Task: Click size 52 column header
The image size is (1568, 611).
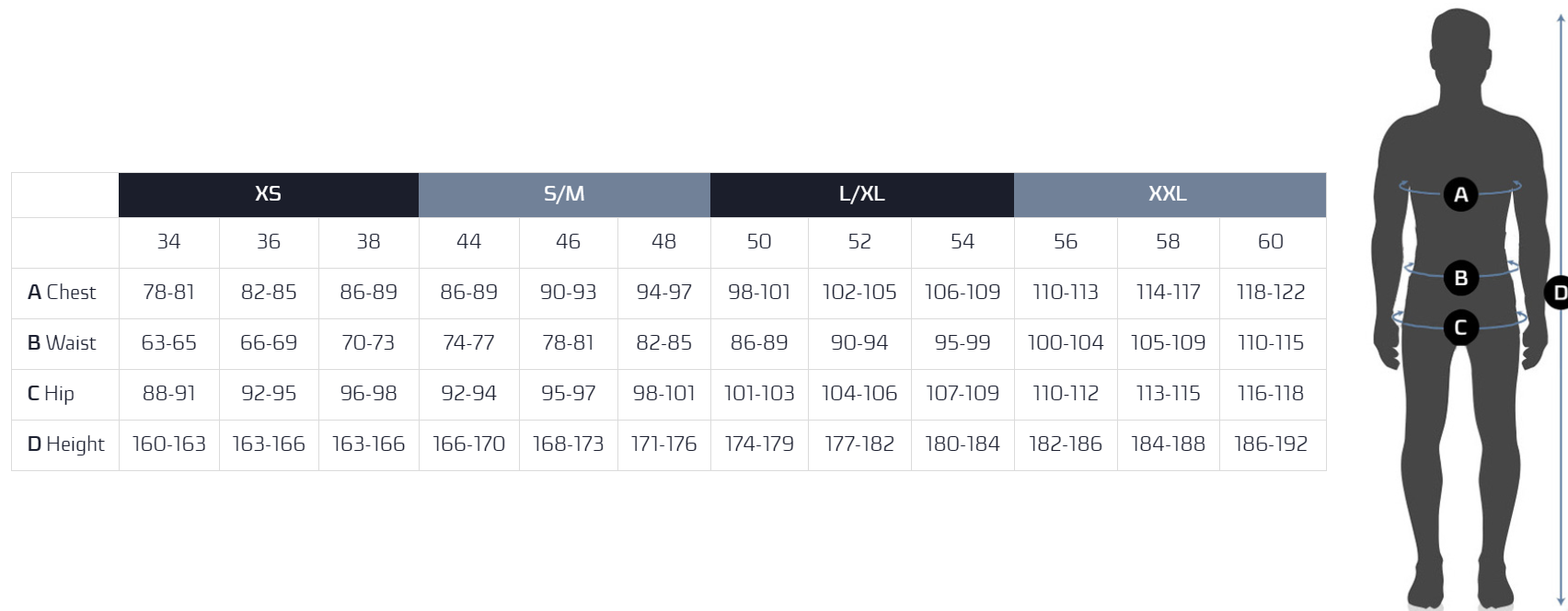Action: [x=859, y=242]
